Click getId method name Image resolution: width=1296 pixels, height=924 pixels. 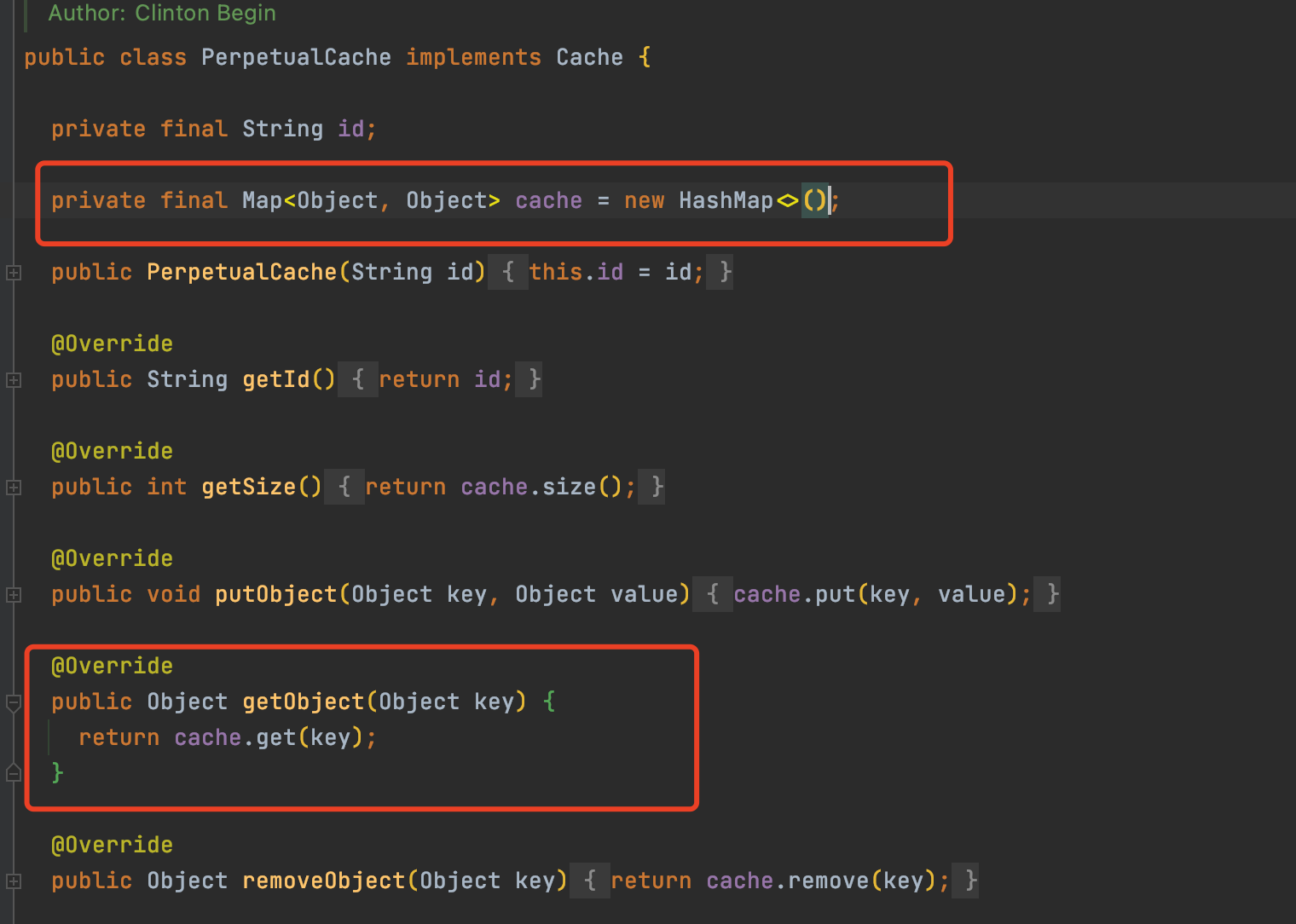click(276, 379)
